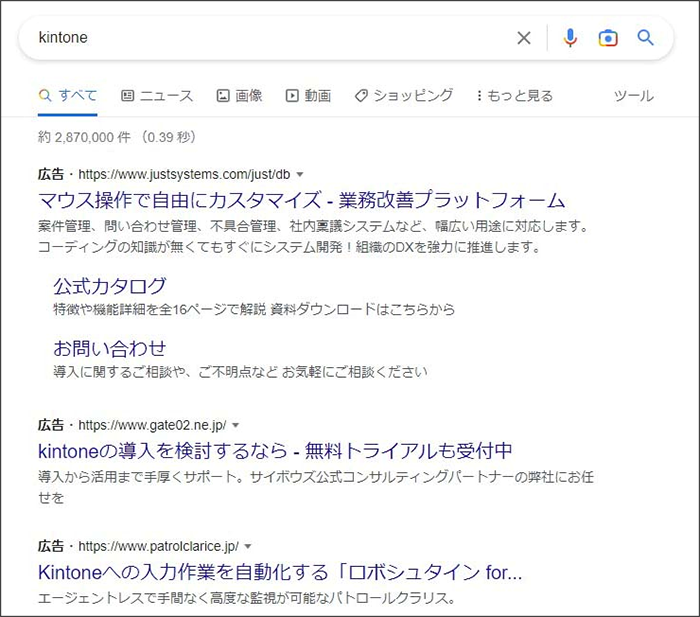Click the magnifier icon beside すべて
The height and width of the screenshot is (617, 700).
[45, 95]
